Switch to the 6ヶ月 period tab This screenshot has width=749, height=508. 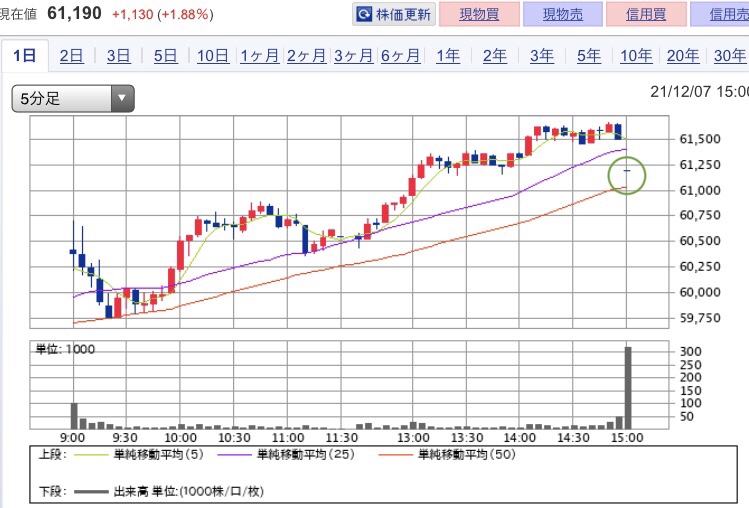coord(400,56)
